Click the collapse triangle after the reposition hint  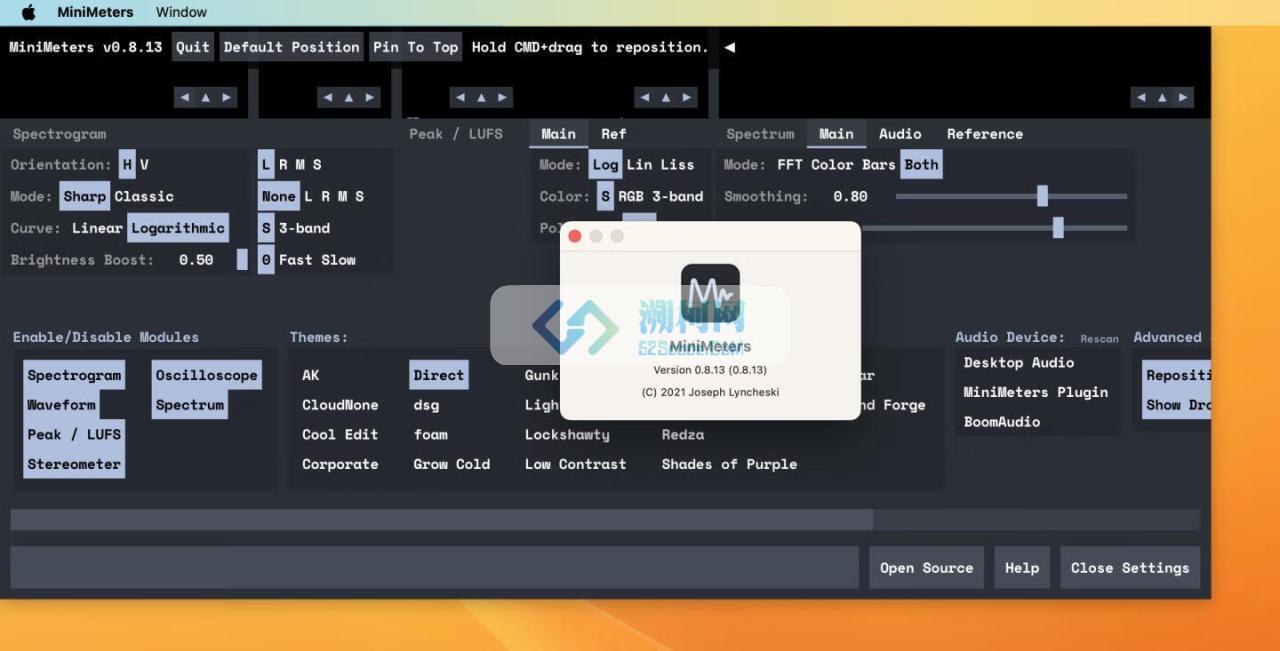click(x=729, y=47)
